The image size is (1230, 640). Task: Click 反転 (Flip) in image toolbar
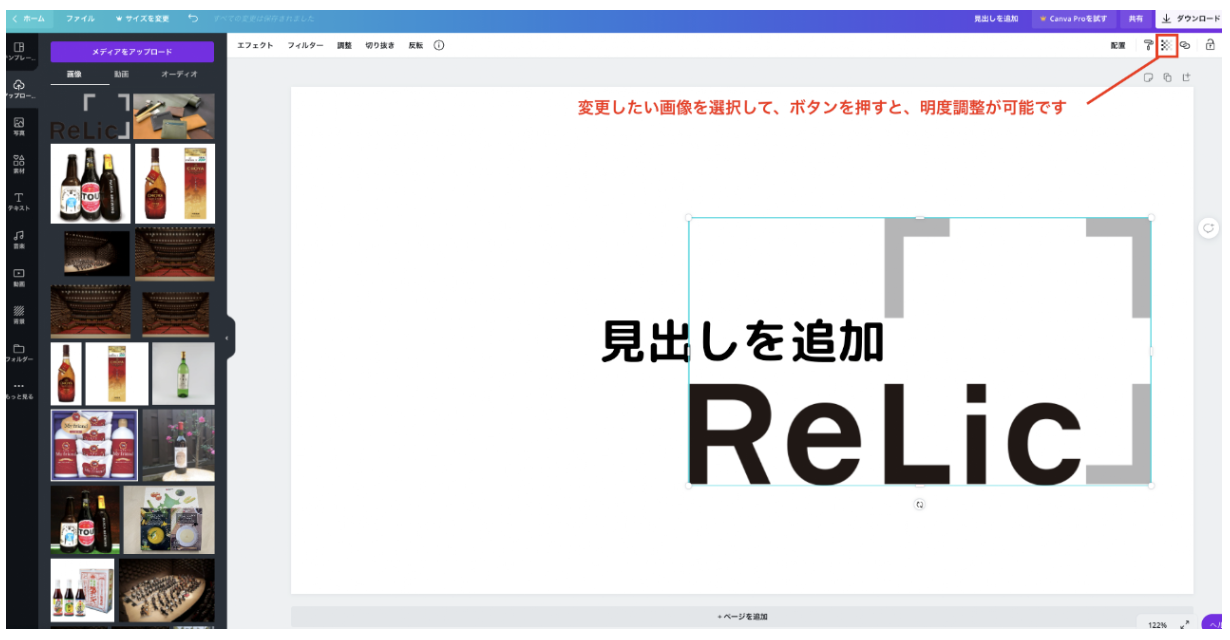coord(415,45)
